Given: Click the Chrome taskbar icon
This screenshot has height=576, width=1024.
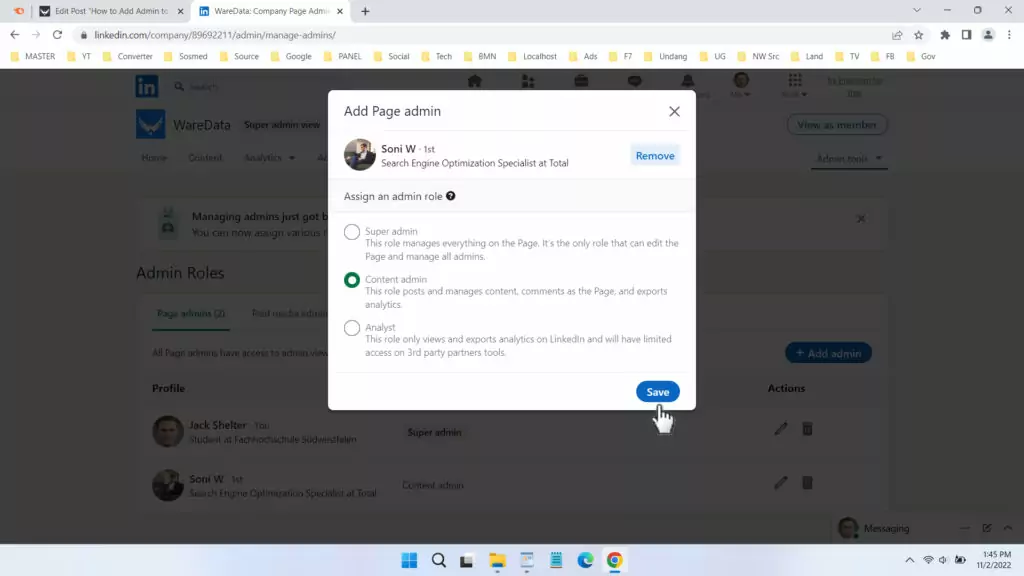Looking at the screenshot, I should coord(615,560).
